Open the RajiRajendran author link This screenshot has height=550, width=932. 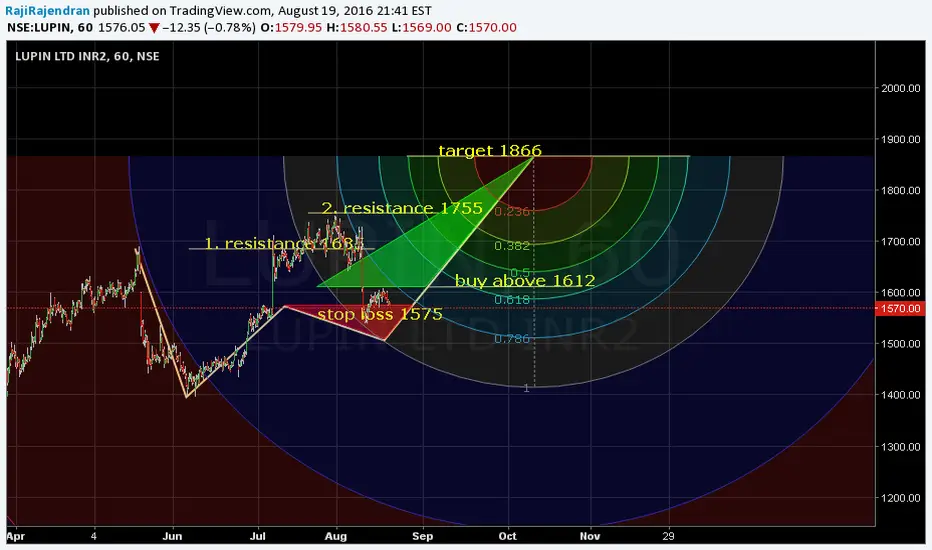click(x=48, y=11)
